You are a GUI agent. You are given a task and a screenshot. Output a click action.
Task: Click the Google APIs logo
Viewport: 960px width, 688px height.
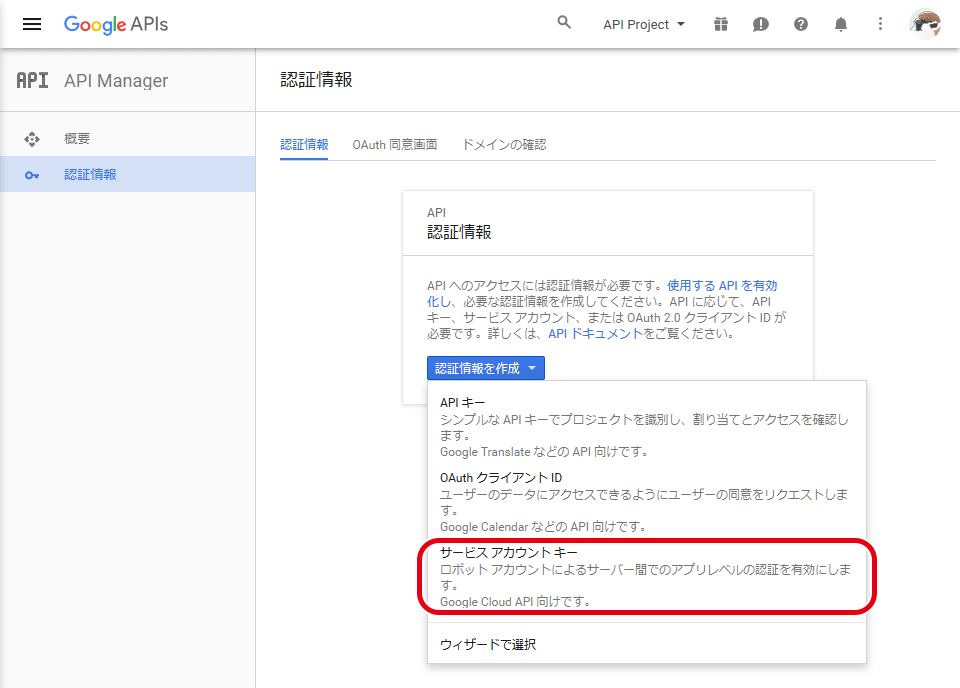116,24
